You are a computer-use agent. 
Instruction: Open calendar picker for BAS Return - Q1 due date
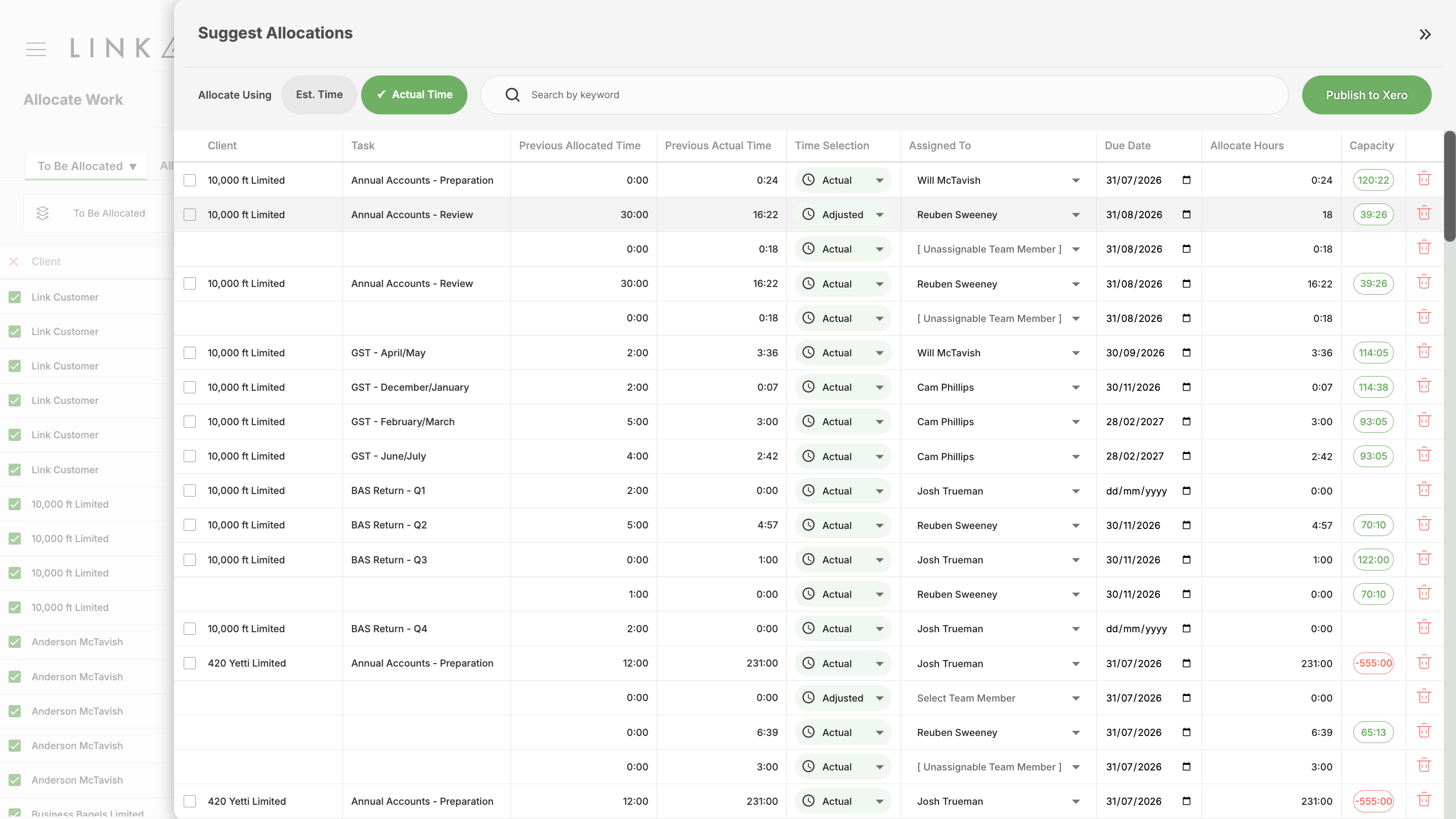1186,490
